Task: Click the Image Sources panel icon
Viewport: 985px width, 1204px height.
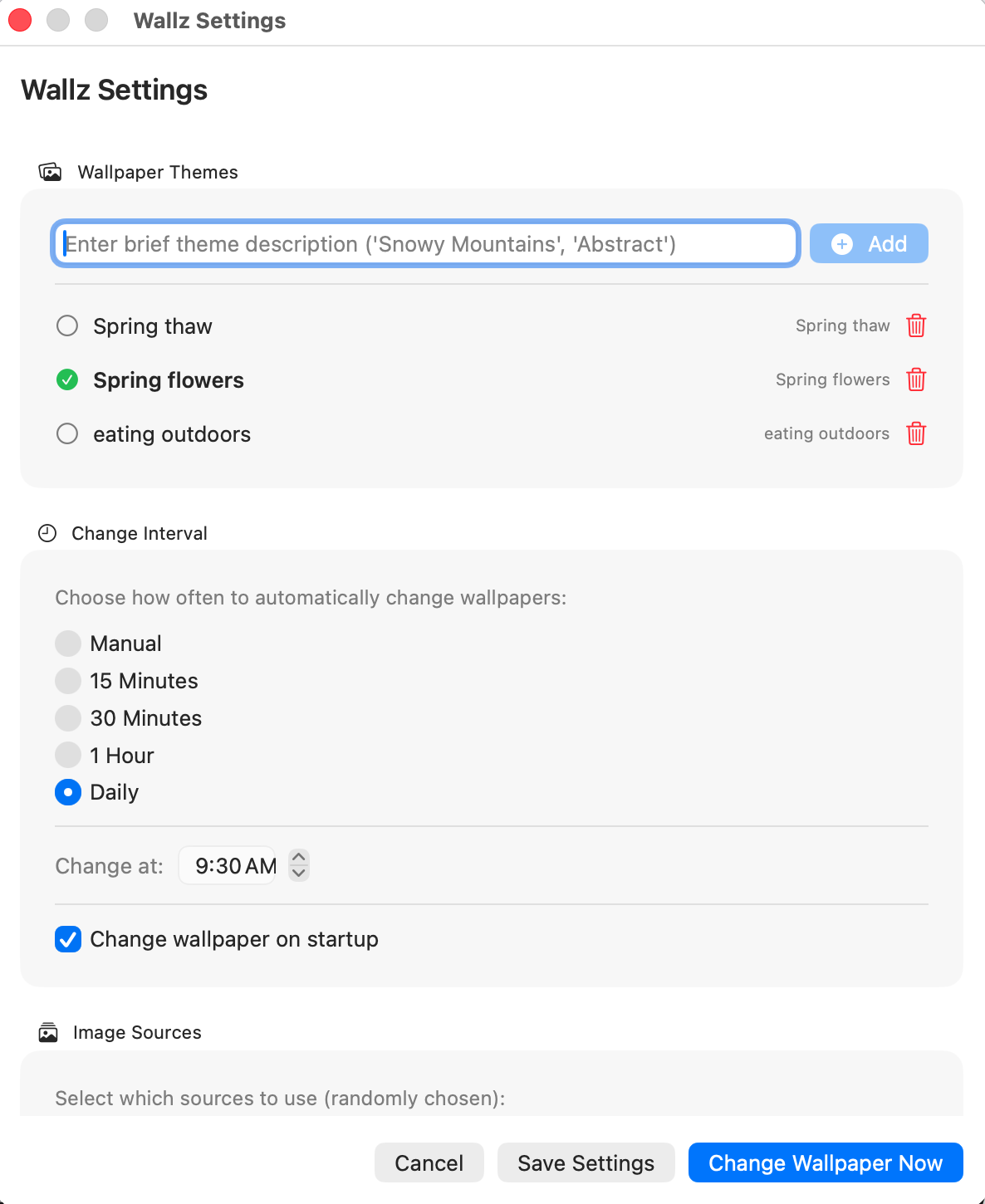Action: (x=48, y=1032)
